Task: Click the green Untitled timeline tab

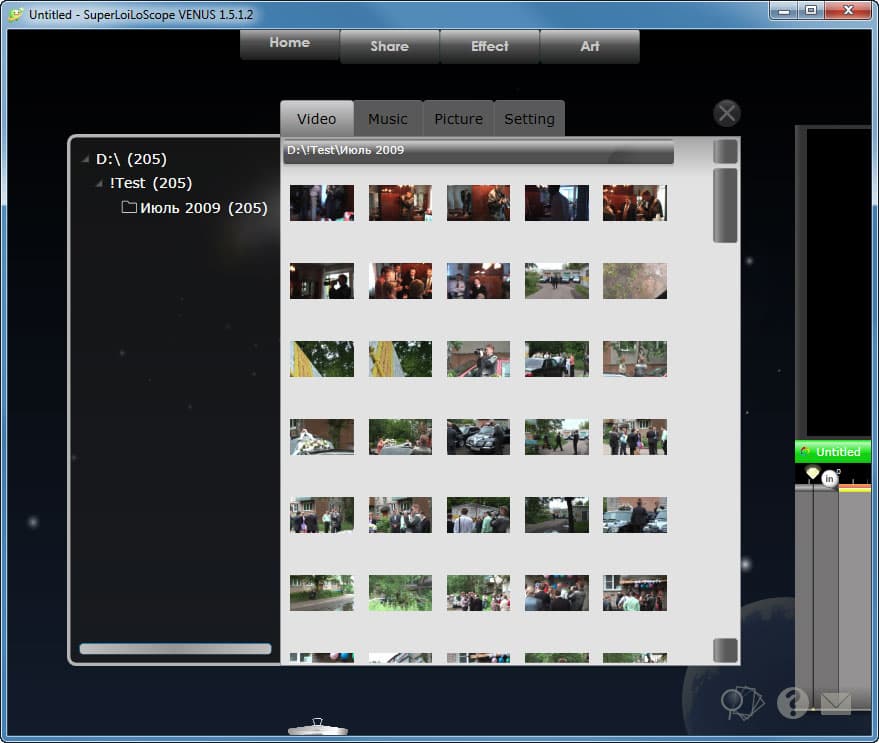Action: [x=833, y=452]
